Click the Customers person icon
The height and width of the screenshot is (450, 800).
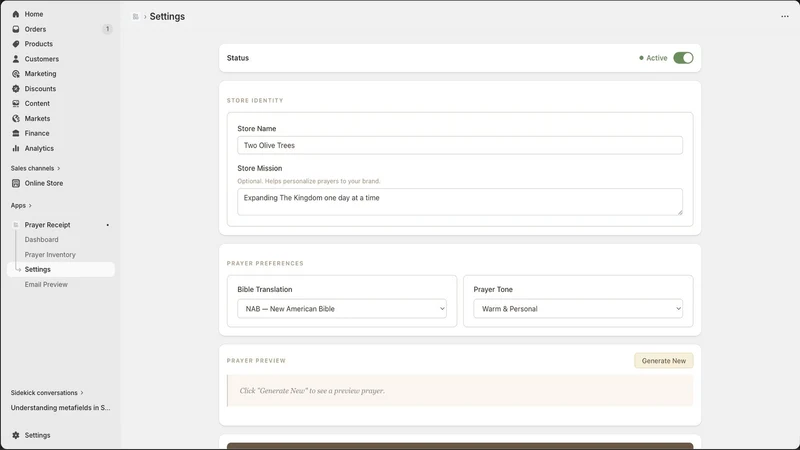click(x=16, y=59)
